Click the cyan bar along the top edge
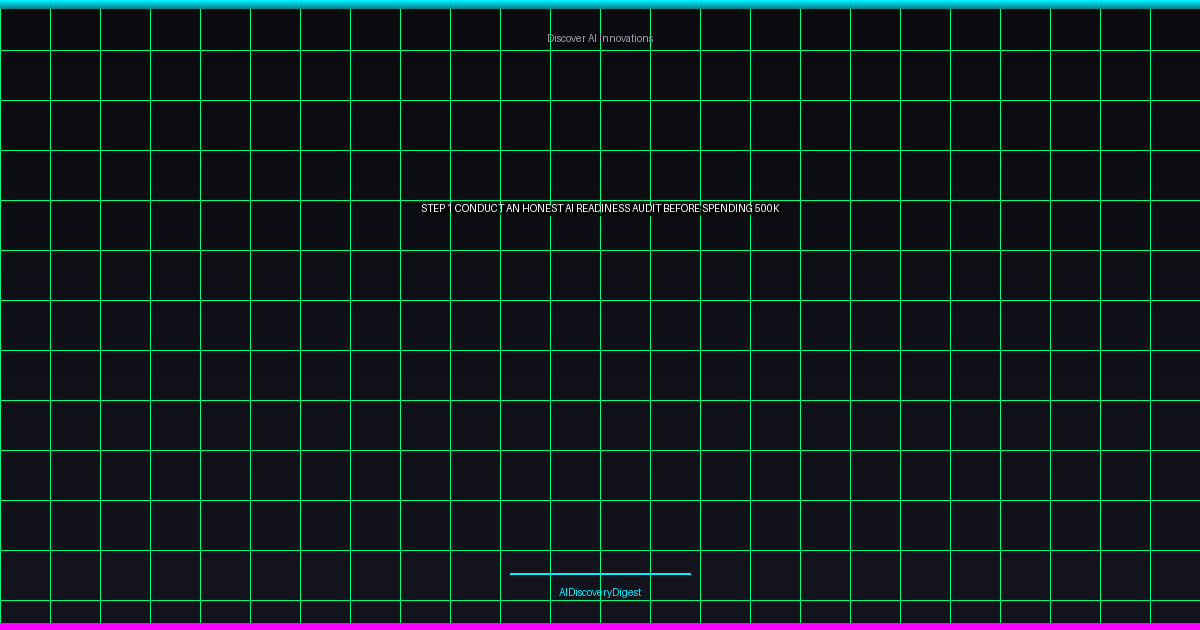This screenshot has width=1200, height=630. coord(600,4)
